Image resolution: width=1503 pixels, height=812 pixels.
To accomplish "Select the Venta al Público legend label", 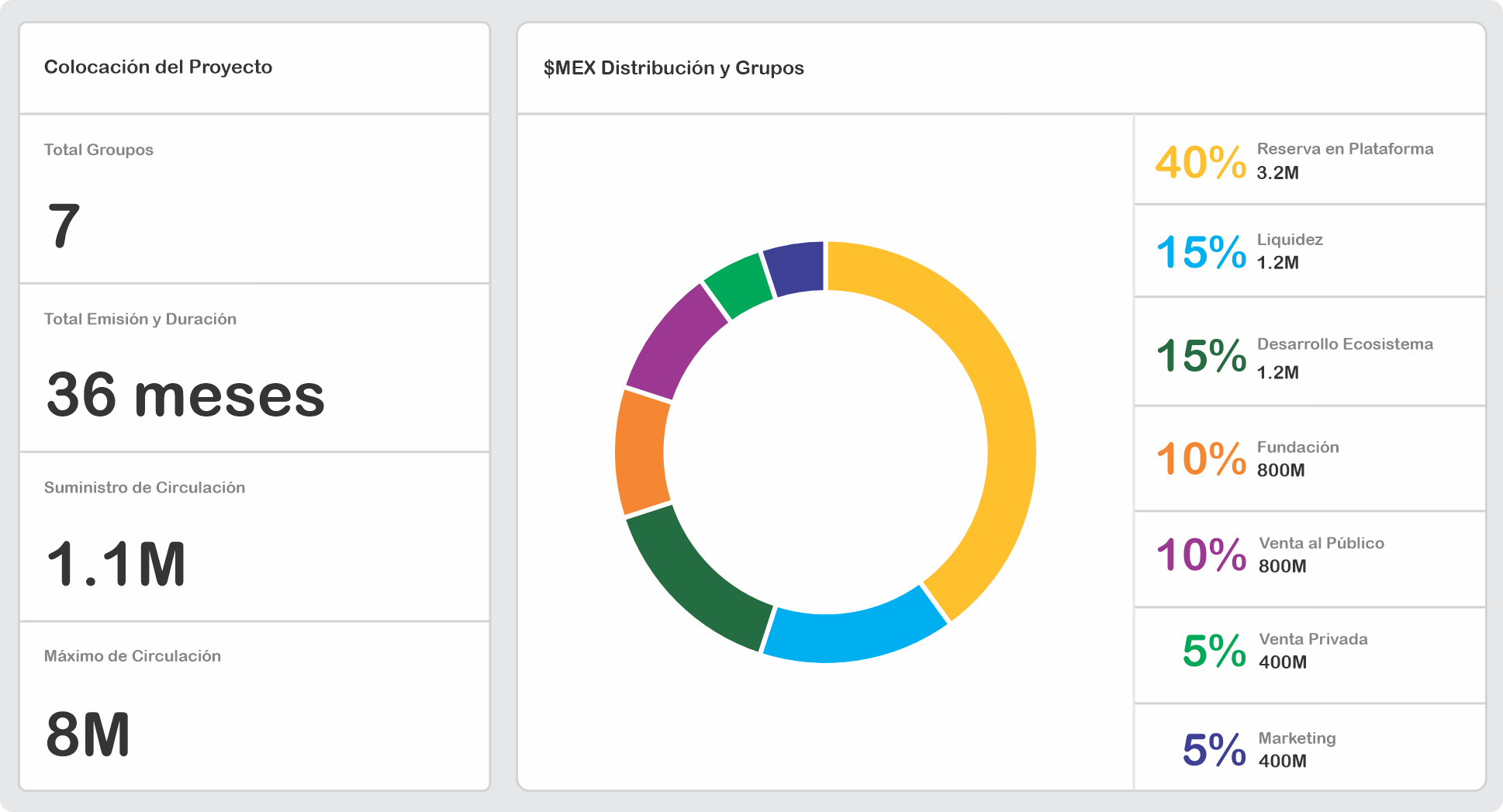I will click(x=1321, y=544).
